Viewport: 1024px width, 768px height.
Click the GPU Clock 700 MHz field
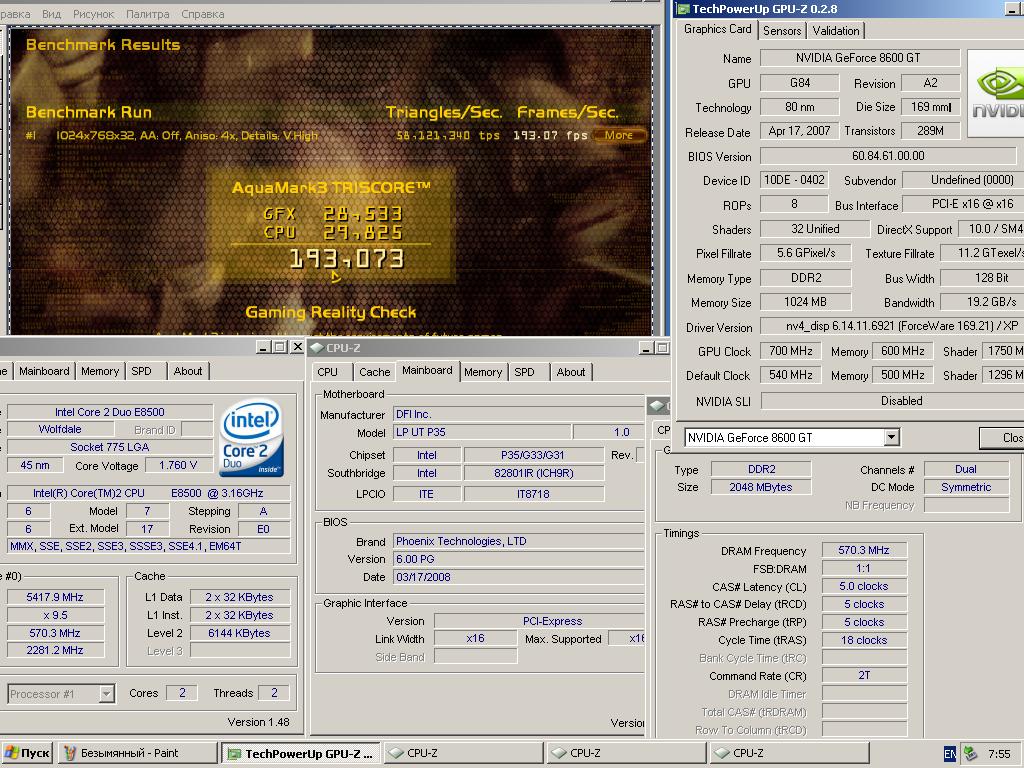click(x=791, y=351)
